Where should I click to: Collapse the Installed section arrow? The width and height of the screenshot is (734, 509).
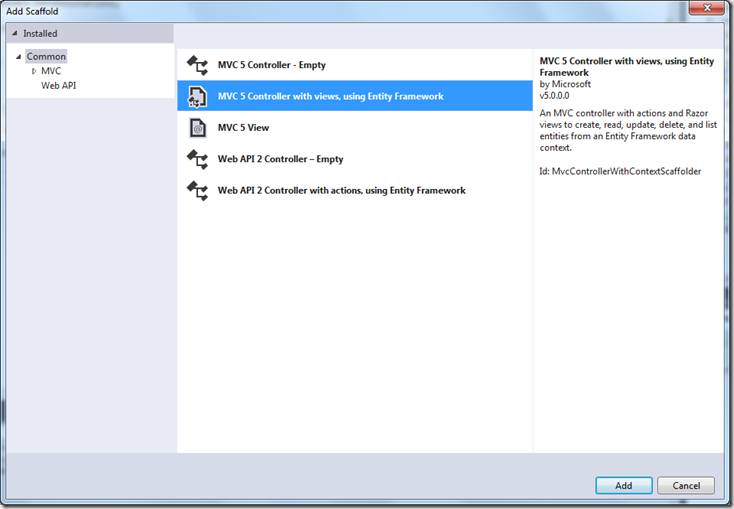click(15, 33)
